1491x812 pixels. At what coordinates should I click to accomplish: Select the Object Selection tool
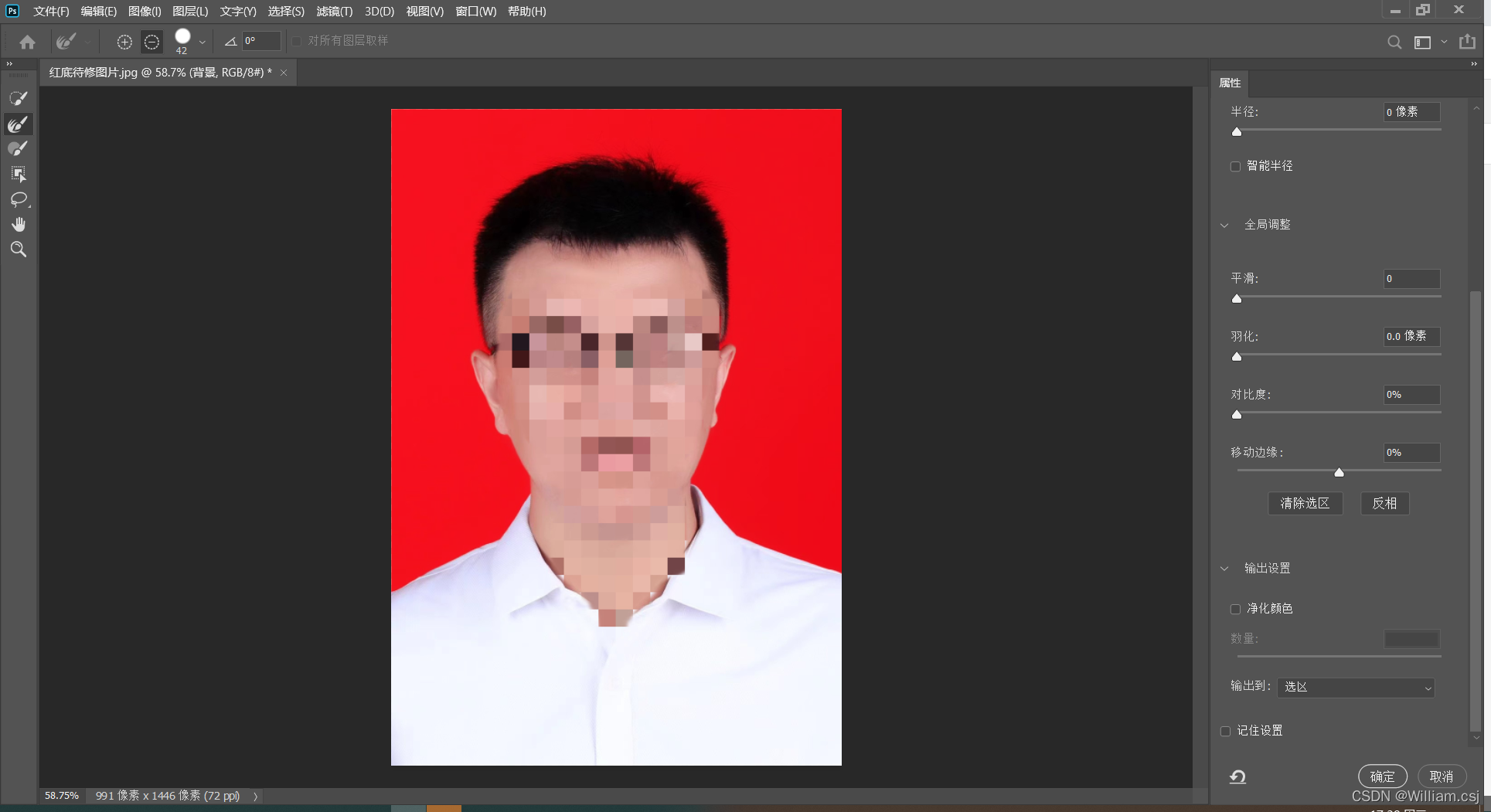click(18, 174)
